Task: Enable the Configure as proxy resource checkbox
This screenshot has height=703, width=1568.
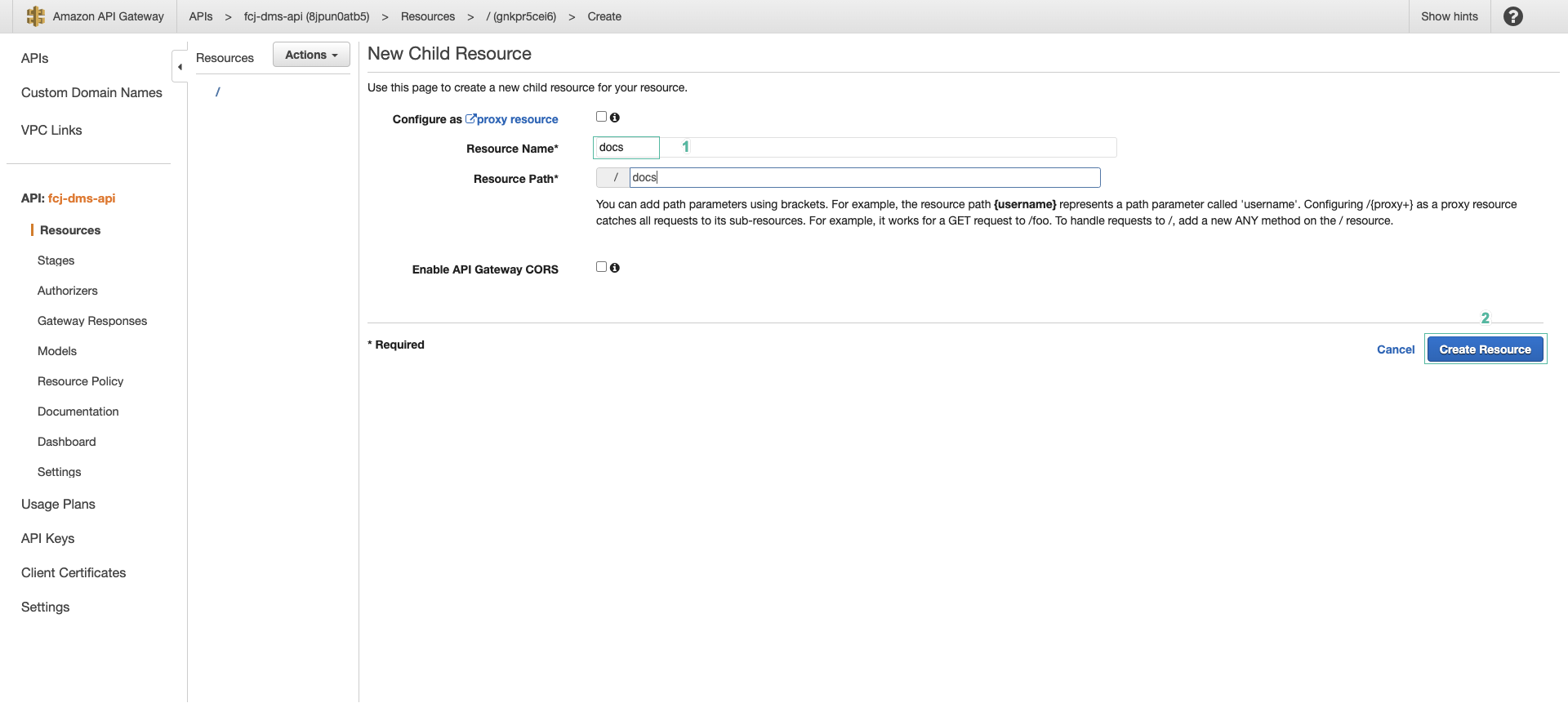Action: coord(601,117)
